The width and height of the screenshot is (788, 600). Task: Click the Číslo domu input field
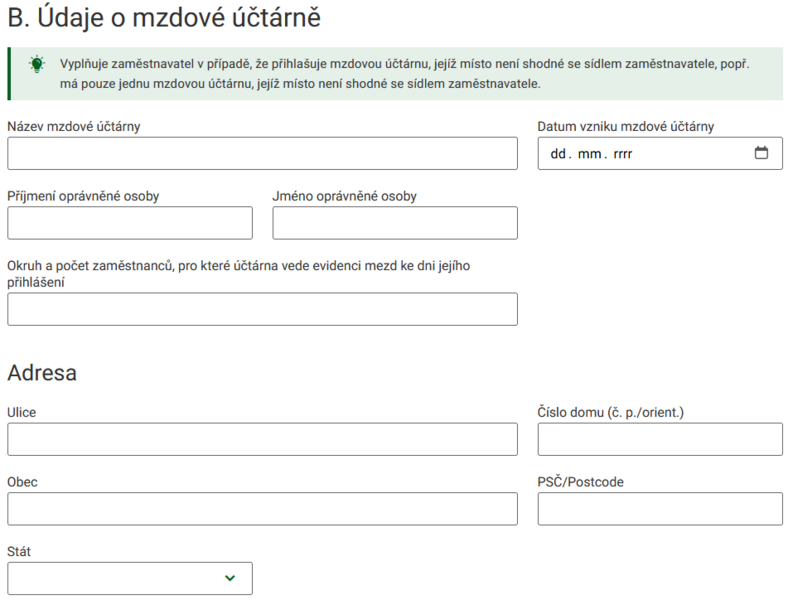(660, 439)
